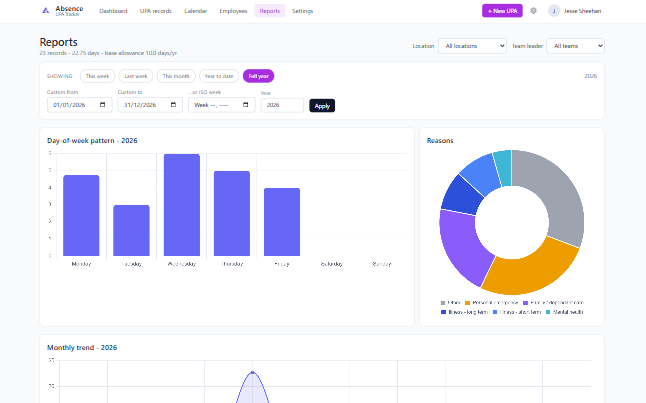
Task: Click the peak point on Monthly trend line
Action: (253, 372)
